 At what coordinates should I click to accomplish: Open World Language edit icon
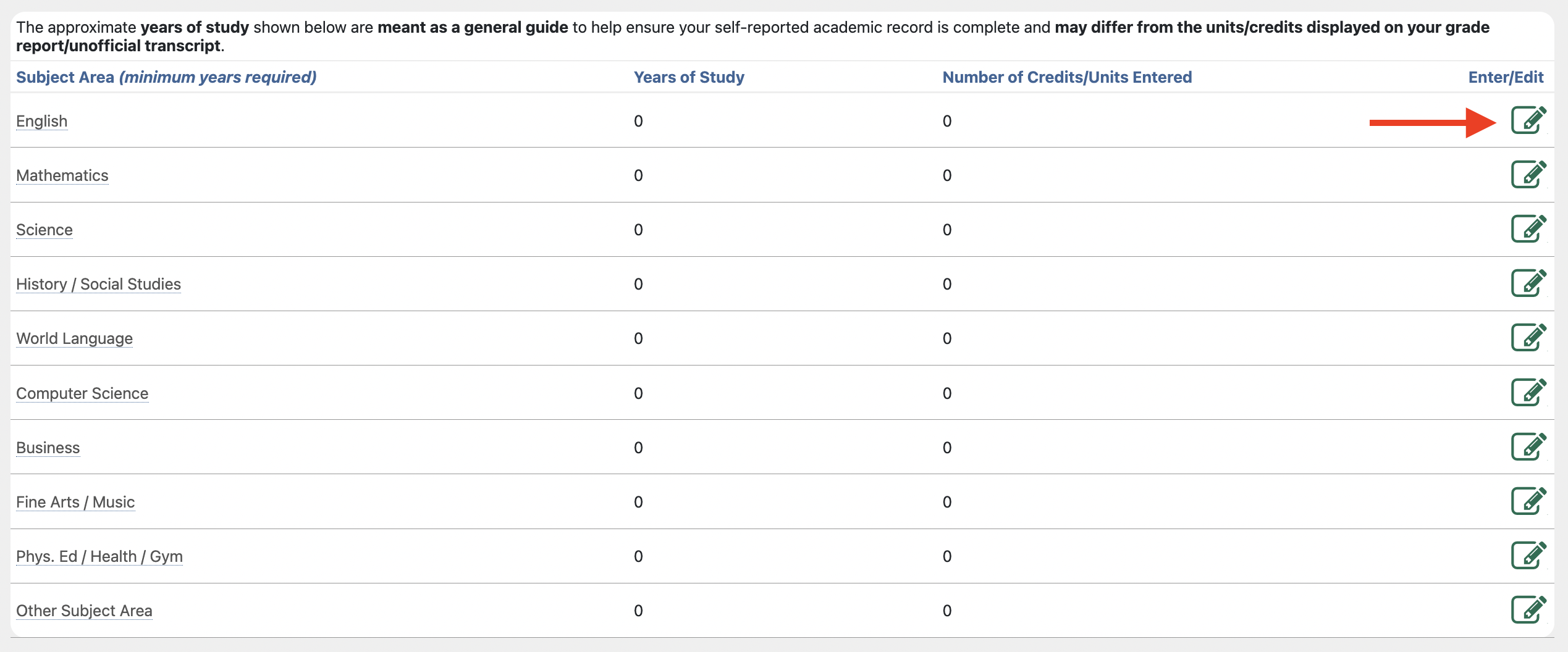[x=1528, y=338]
